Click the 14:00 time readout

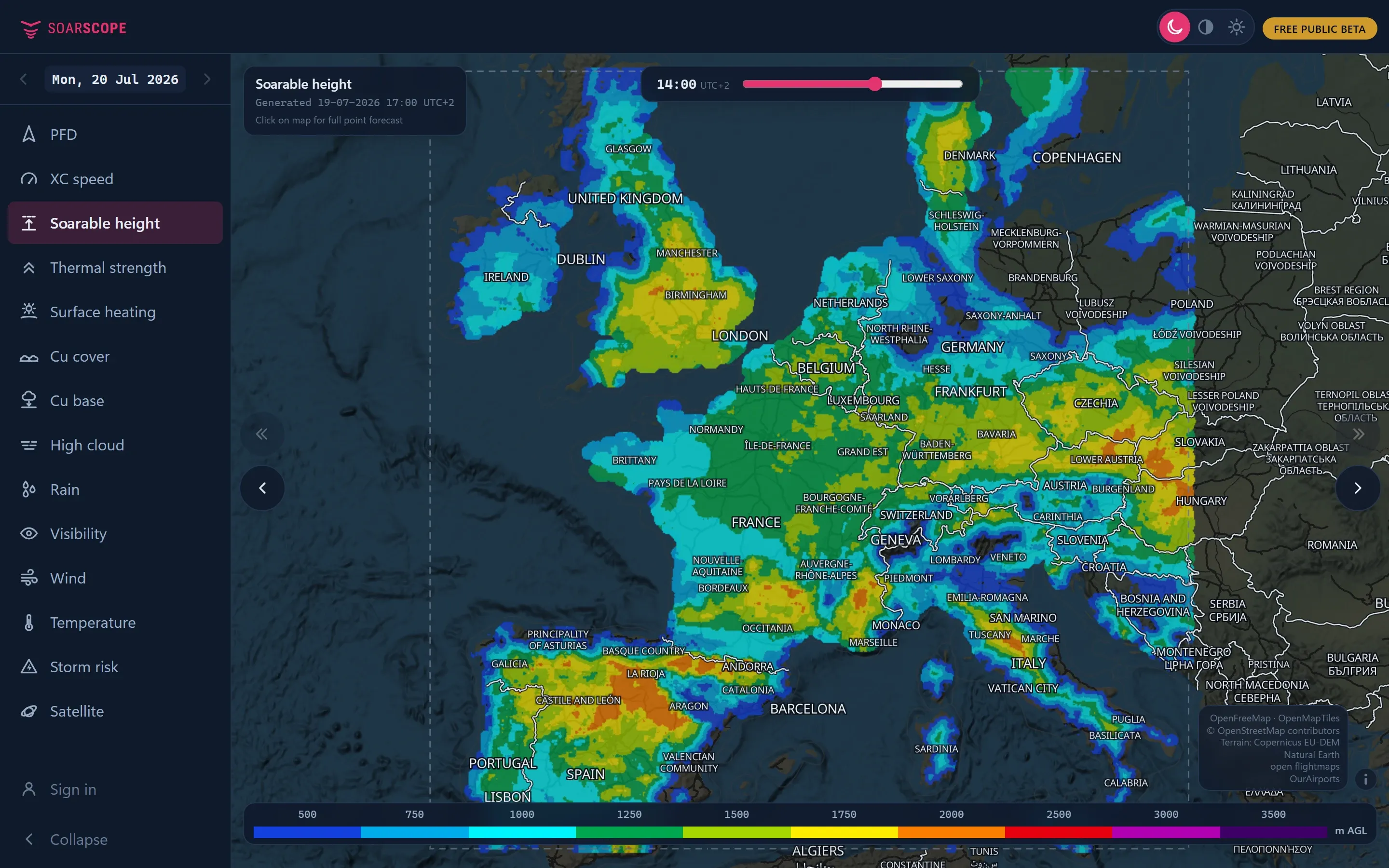click(x=676, y=84)
